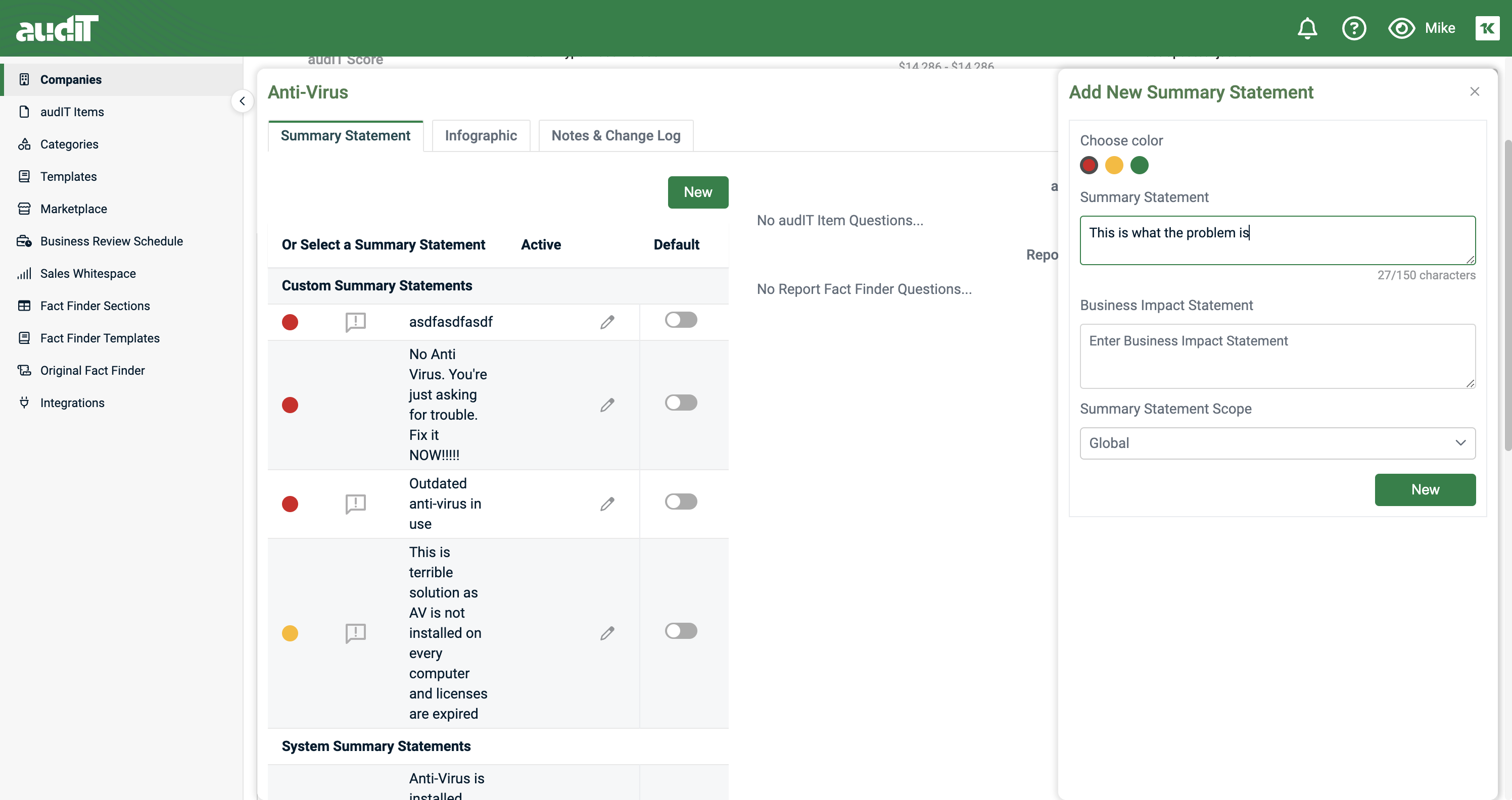Click the Summary Statement text area
The width and height of the screenshot is (1512, 800).
1277,240
